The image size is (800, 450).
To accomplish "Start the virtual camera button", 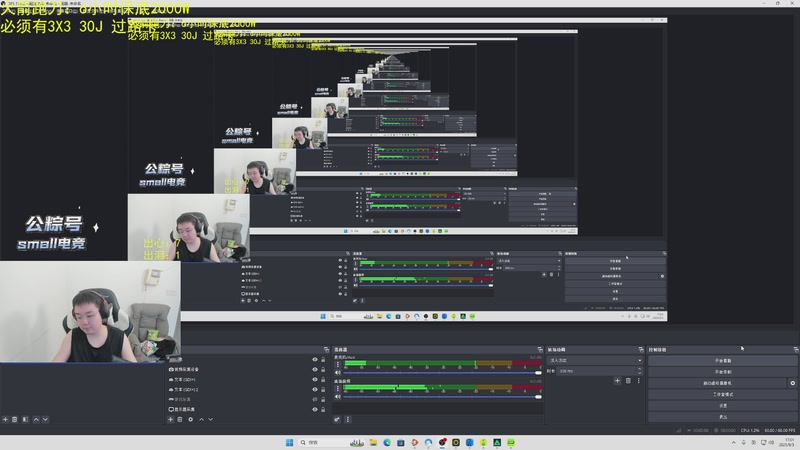I will [717, 383].
